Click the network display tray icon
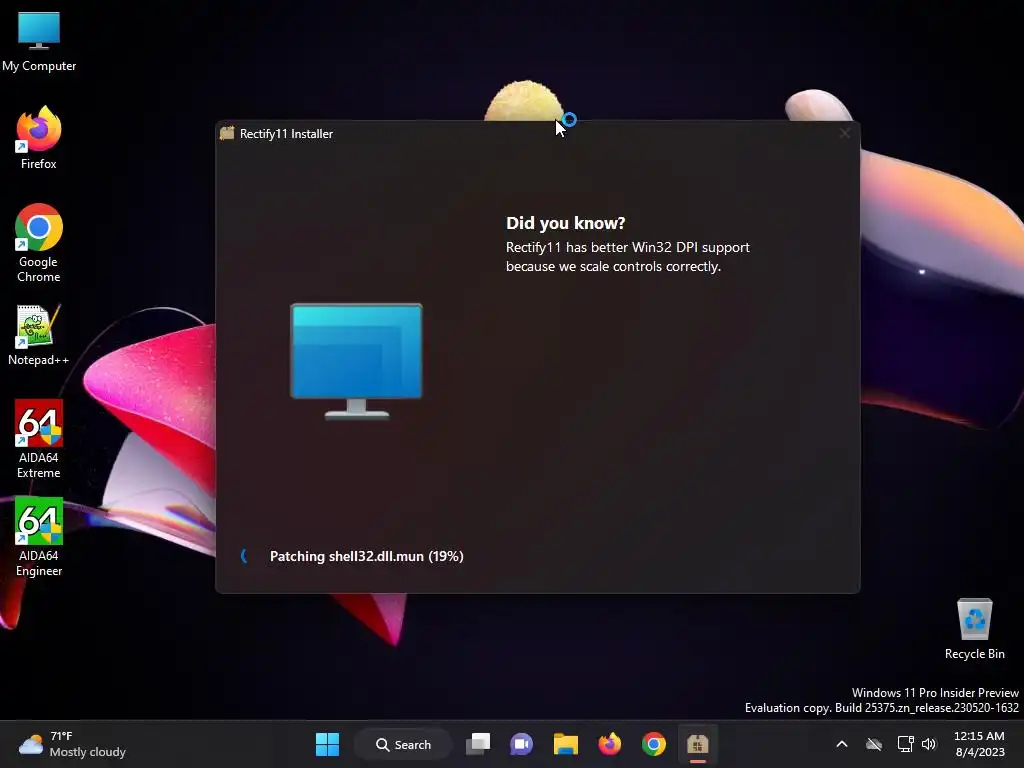This screenshot has width=1024, height=768. 905,744
